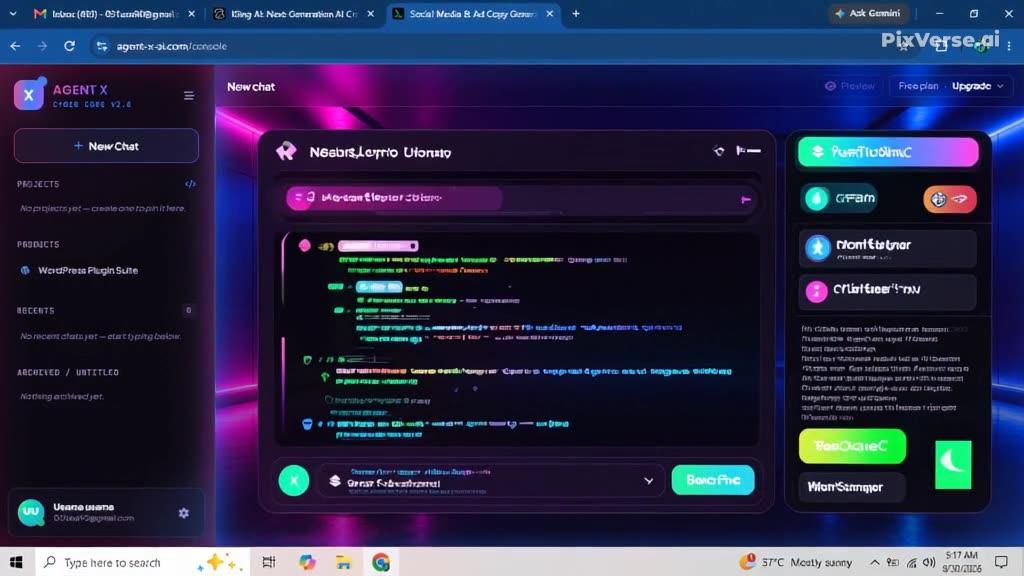1024x576 pixels.
Task: Click the Agent X logo icon
Action: pos(29,95)
